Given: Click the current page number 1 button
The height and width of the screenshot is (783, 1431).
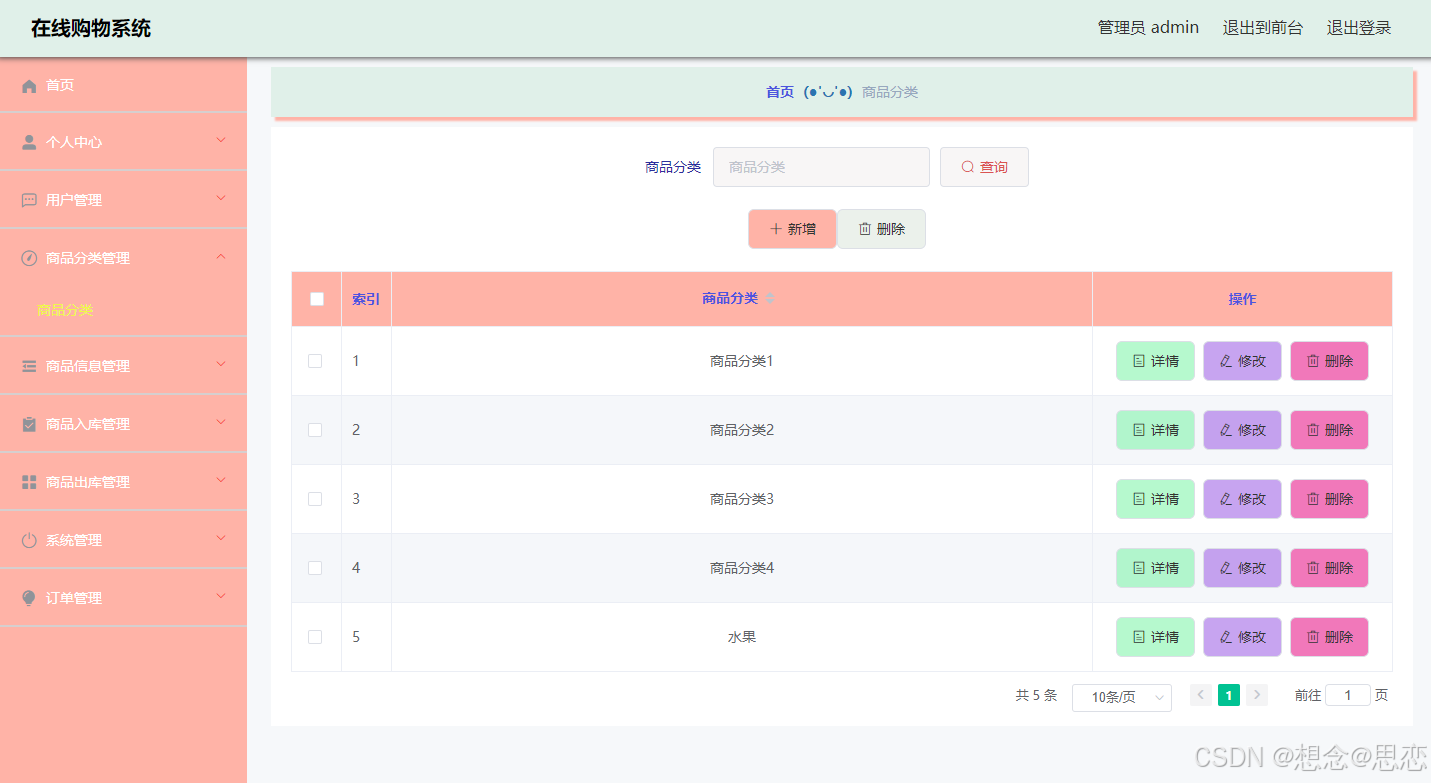Looking at the screenshot, I should [x=1229, y=695].
